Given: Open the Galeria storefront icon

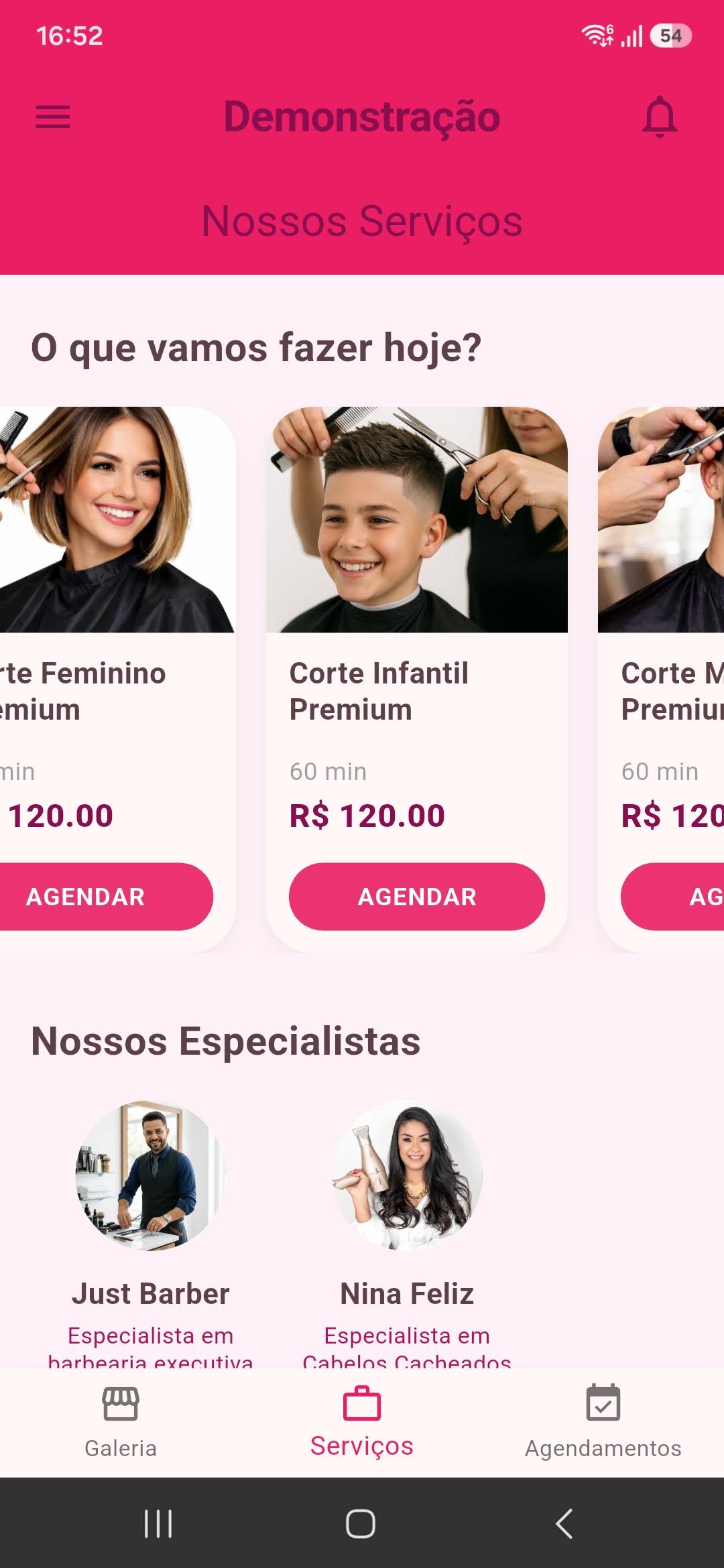Looking at the screenshot, I should 121,1403.
